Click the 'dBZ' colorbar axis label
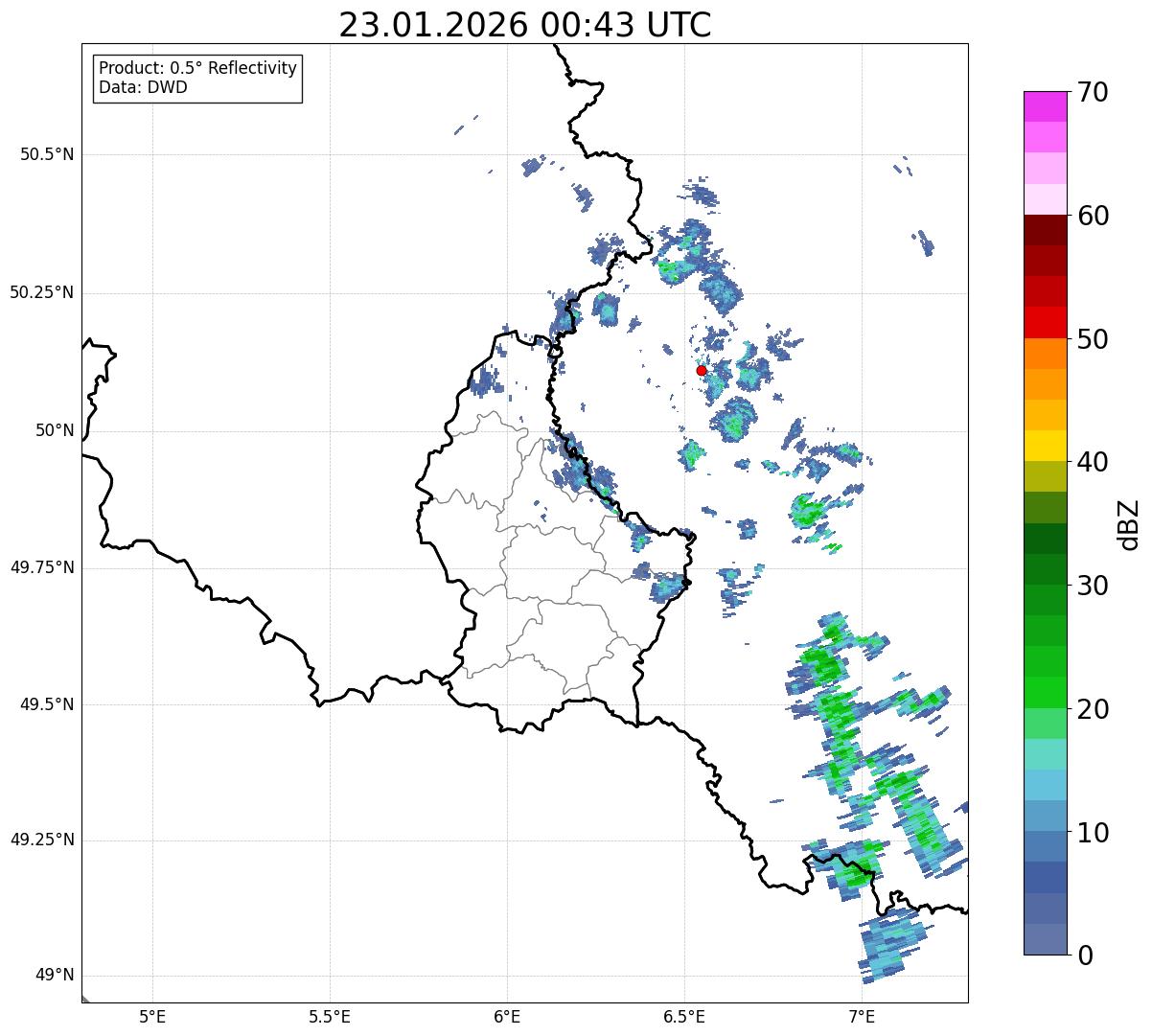The width and height of the screenshot is (1152, 1036). coord(1129,523)
